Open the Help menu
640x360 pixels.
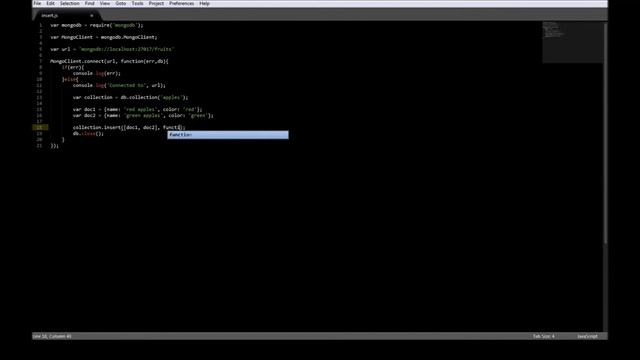[204, 3]
